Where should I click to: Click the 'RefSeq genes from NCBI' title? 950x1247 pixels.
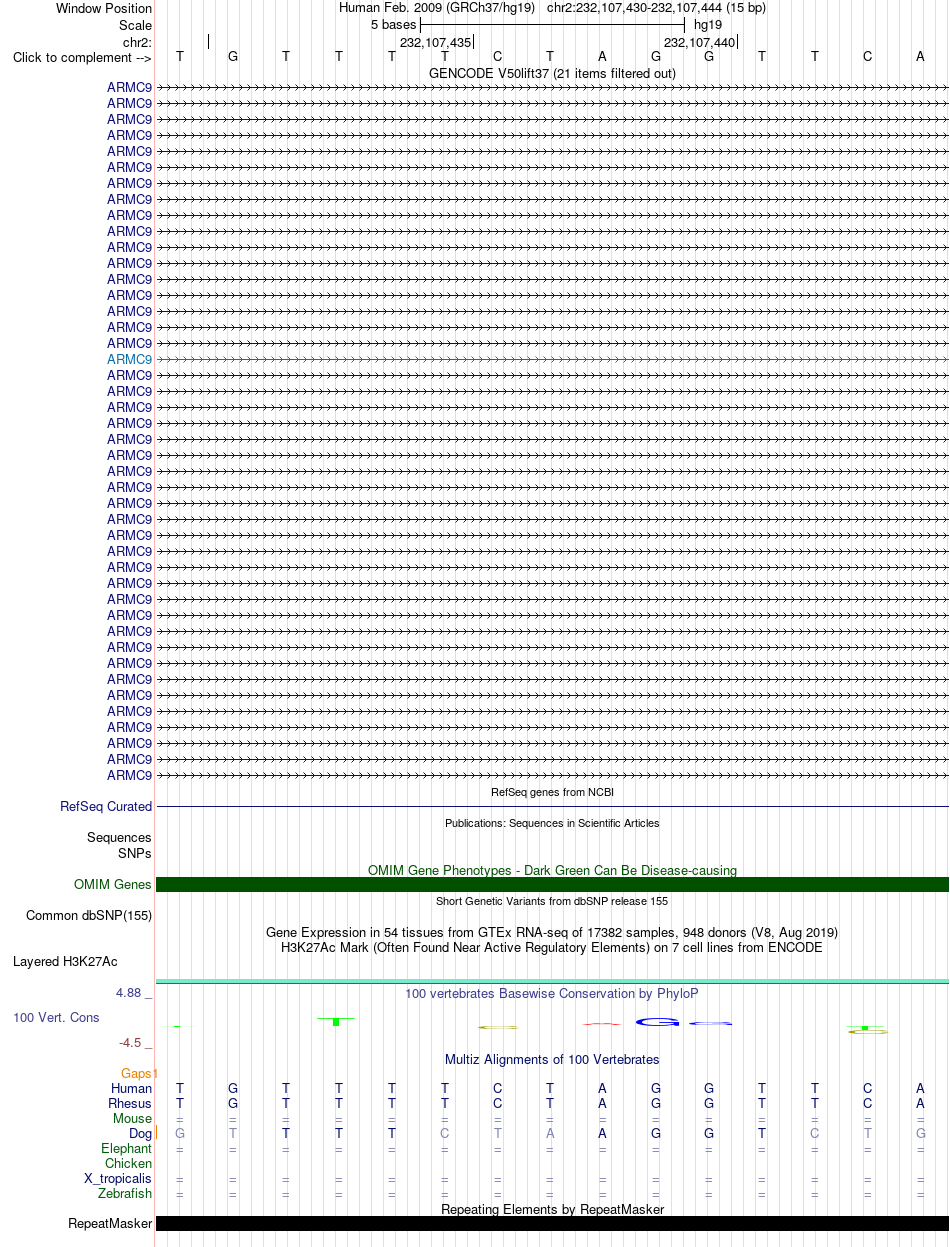[552, 792]
